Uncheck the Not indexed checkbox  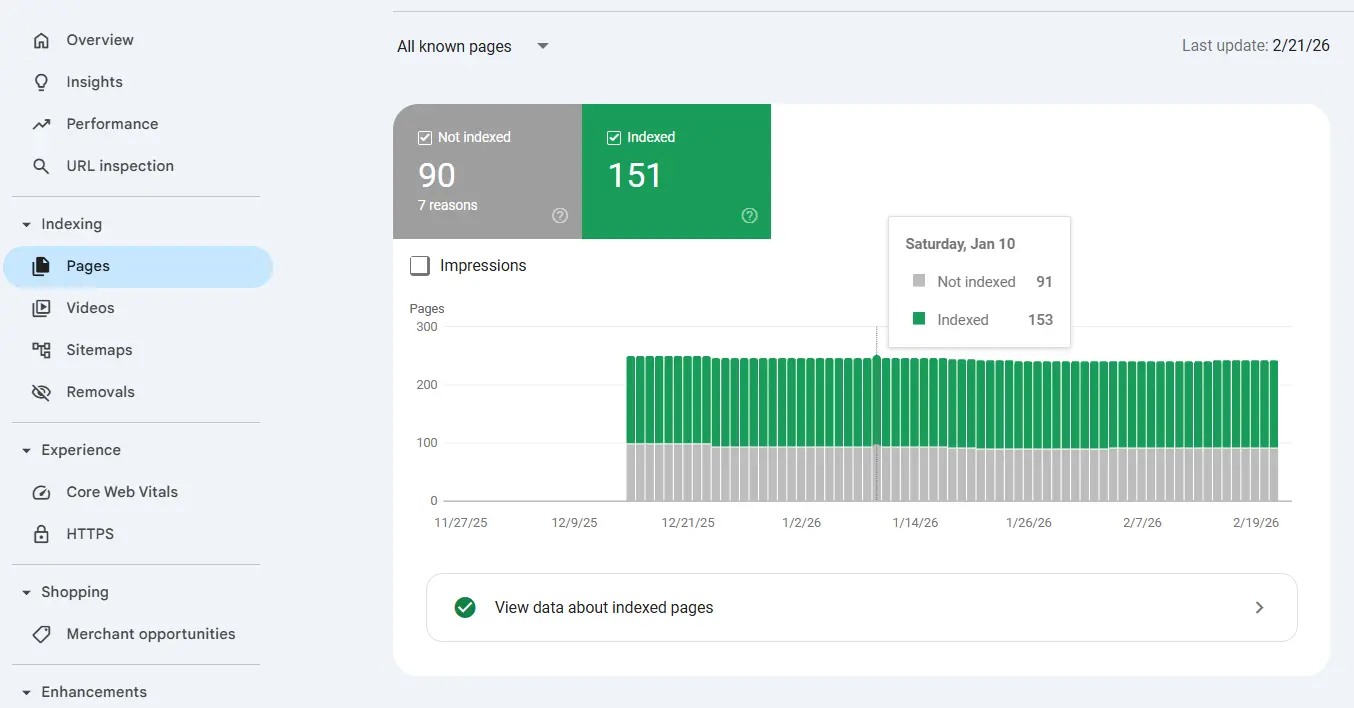[425, 137]
